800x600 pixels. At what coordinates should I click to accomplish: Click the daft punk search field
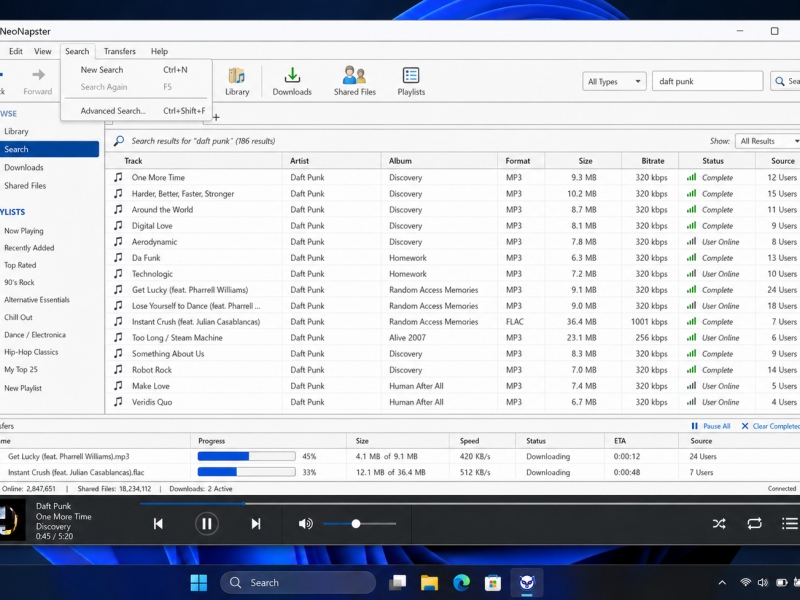[x=707, y=81]
